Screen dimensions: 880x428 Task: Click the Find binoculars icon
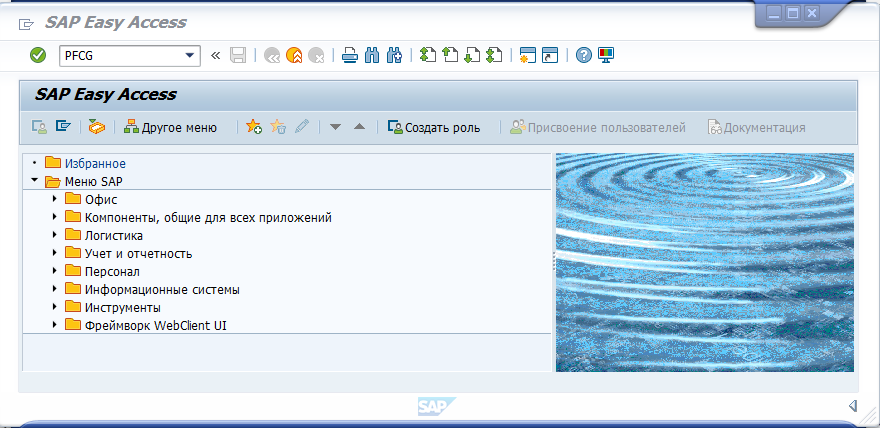tap(372, 55)
